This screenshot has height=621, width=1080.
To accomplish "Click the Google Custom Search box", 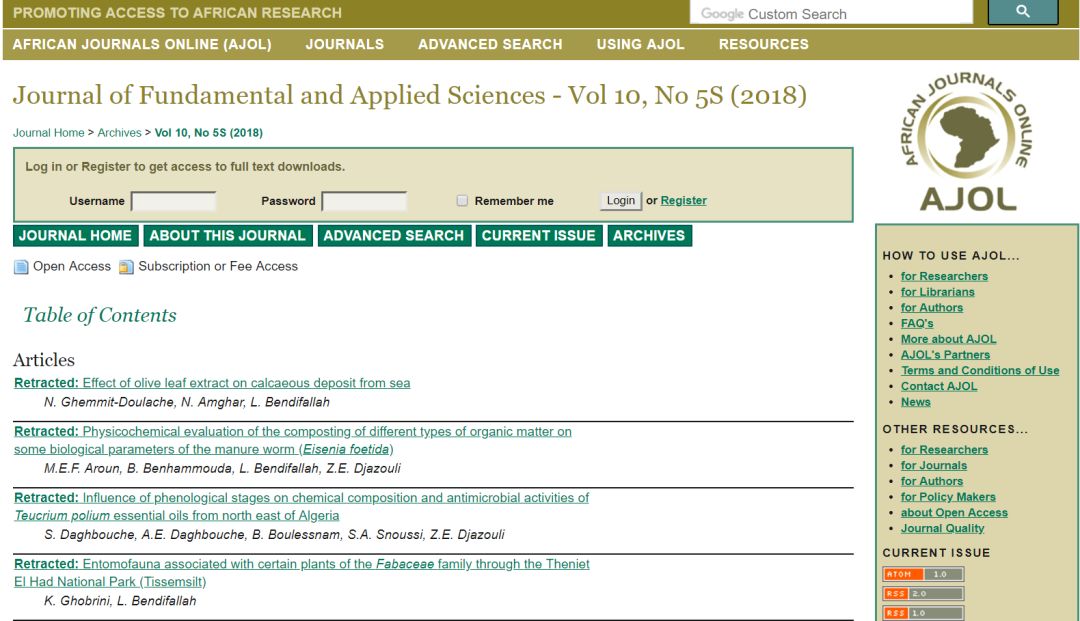I will point(830,13).
